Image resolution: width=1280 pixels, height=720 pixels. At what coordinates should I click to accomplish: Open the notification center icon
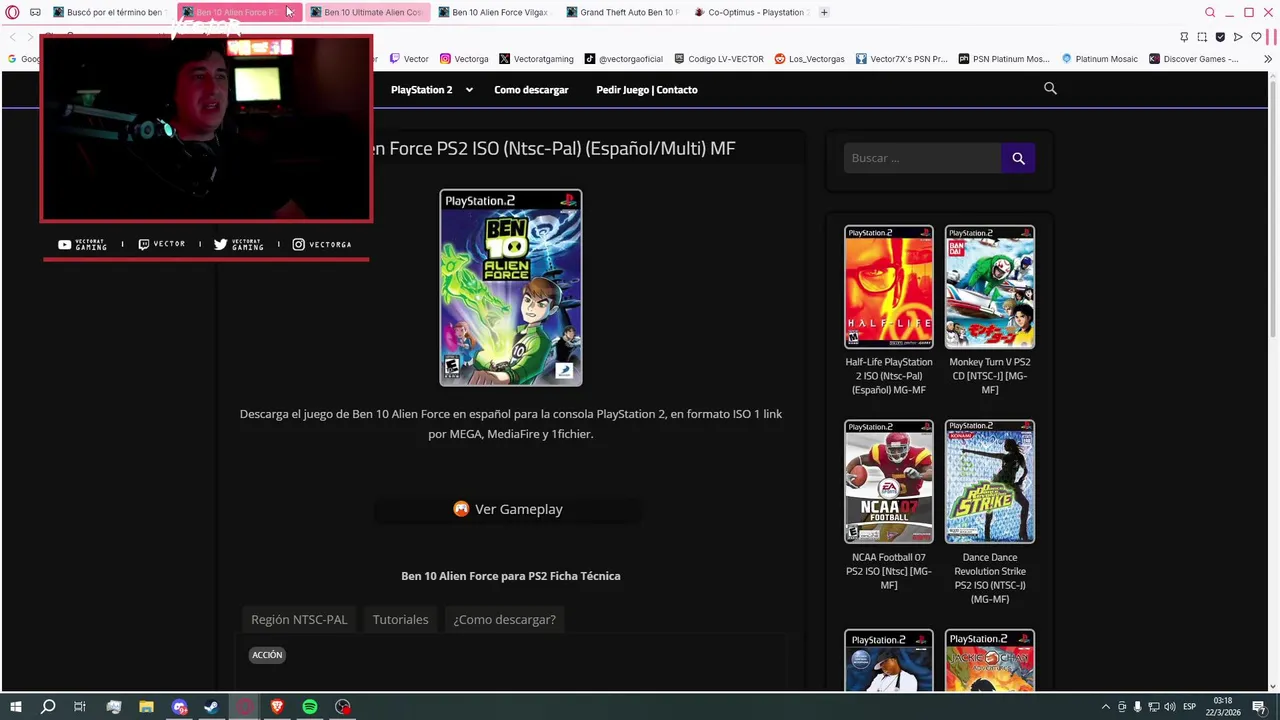point(1259,707)
